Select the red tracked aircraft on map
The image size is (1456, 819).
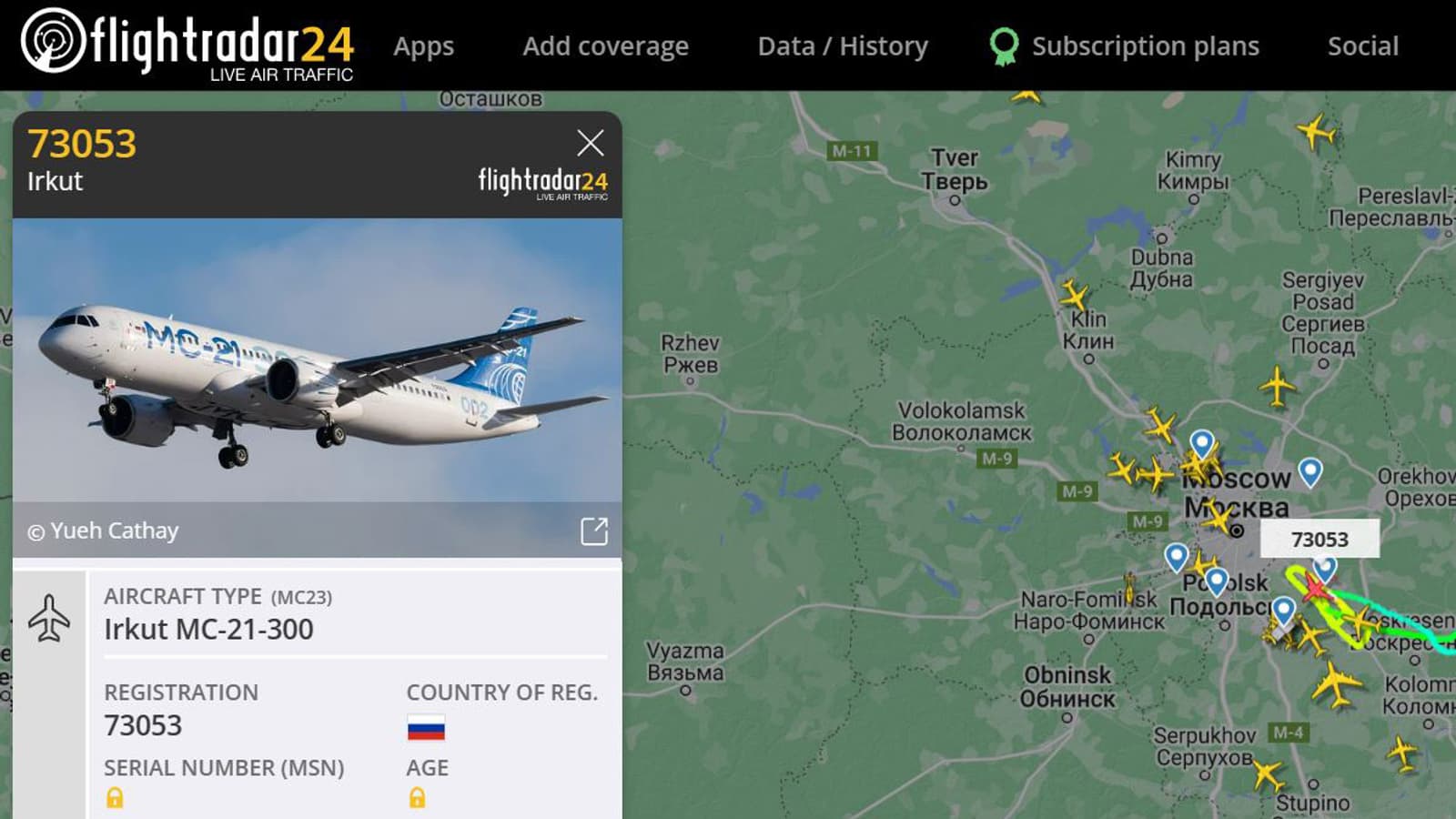click(x=1314, y=587)
